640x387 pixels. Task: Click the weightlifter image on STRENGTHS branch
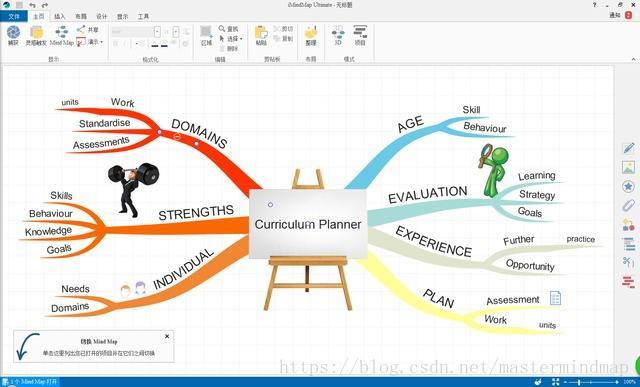tap(133, 189)
